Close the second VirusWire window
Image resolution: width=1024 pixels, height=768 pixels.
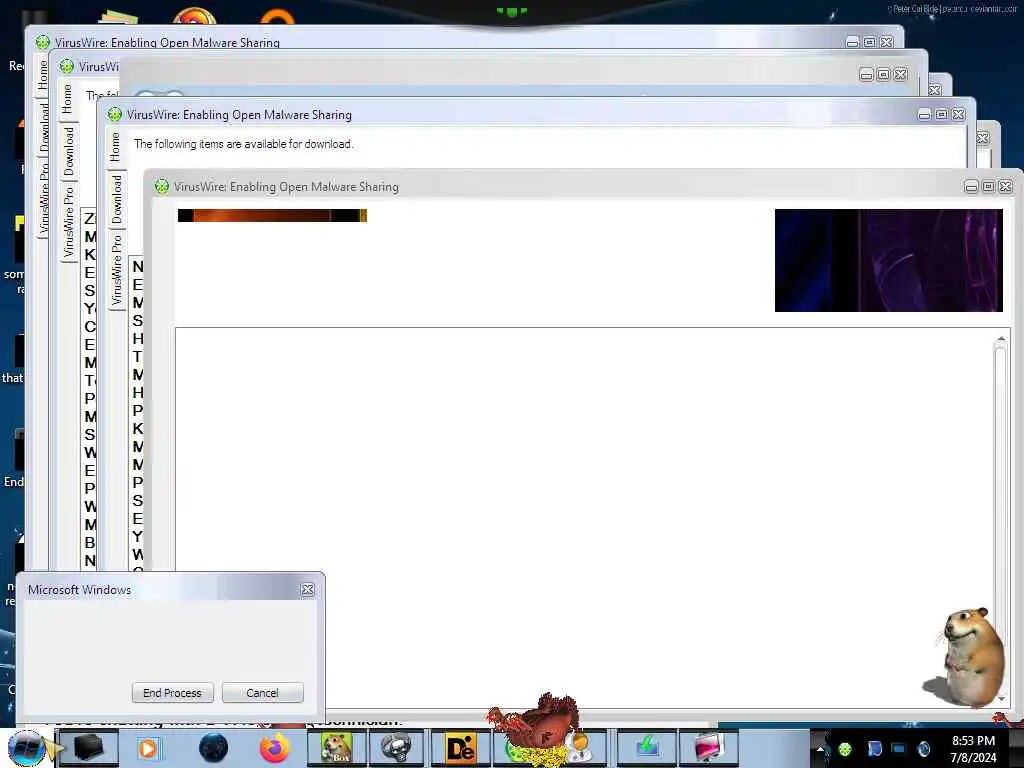click(900, 74)
